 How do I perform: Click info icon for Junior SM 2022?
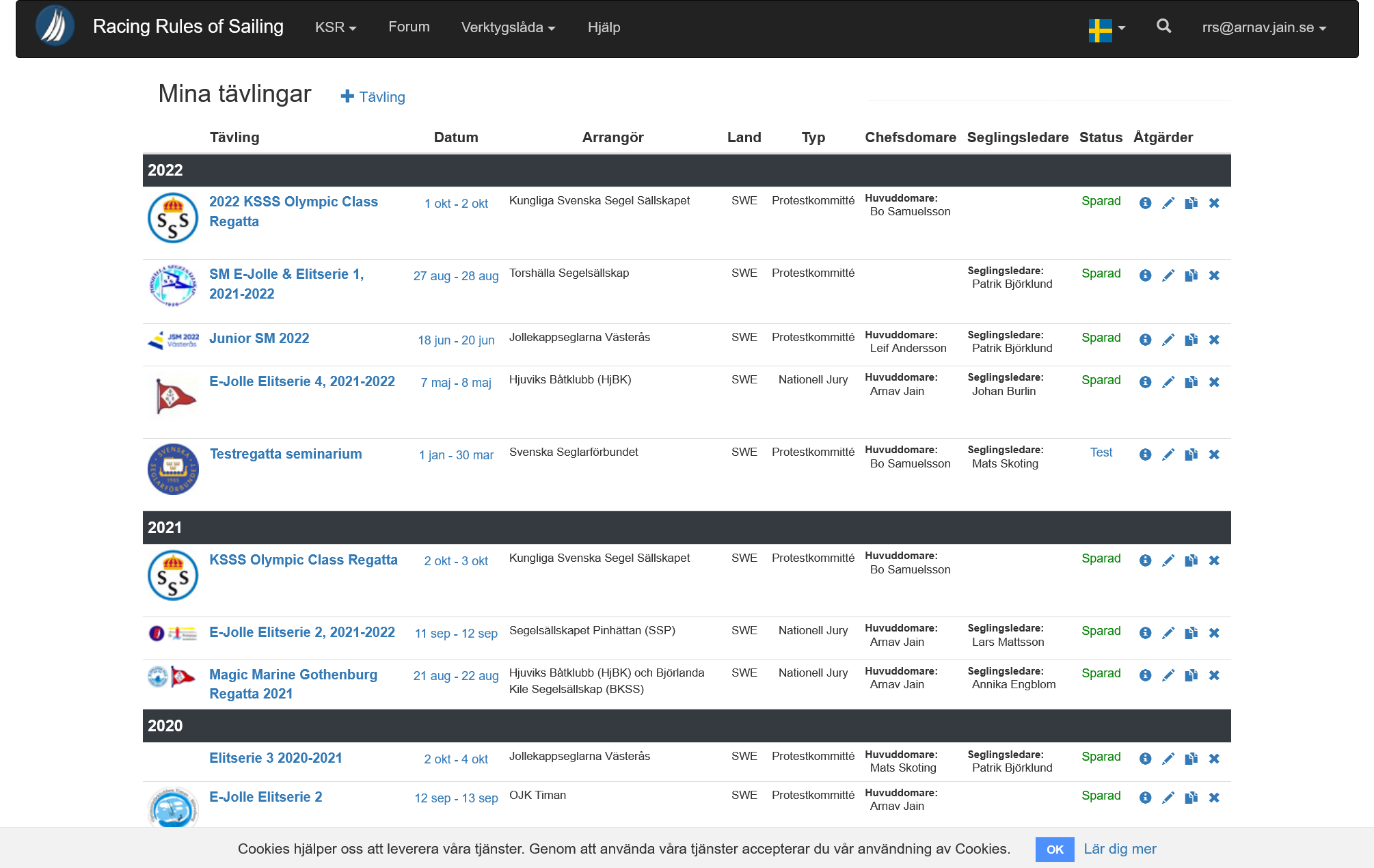[x=1145, y=340]
